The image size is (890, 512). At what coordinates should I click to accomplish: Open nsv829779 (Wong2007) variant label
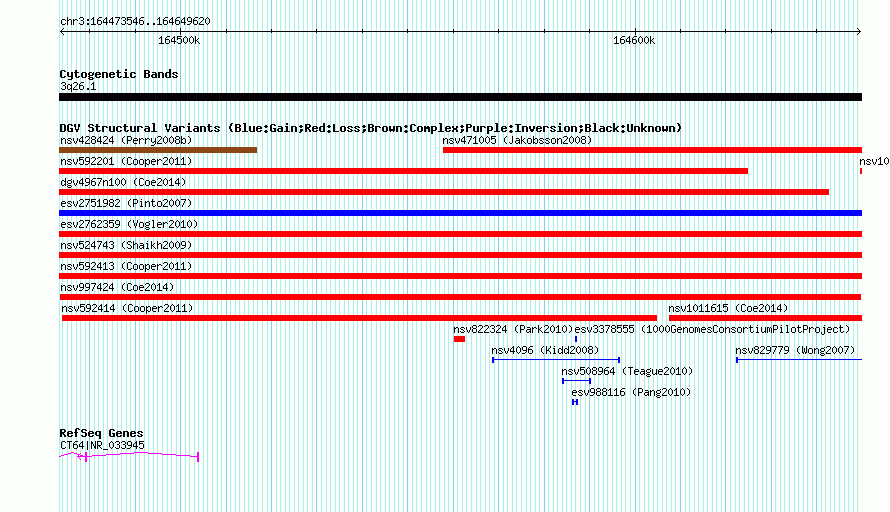pyautogui.click(x=795, y=350)
